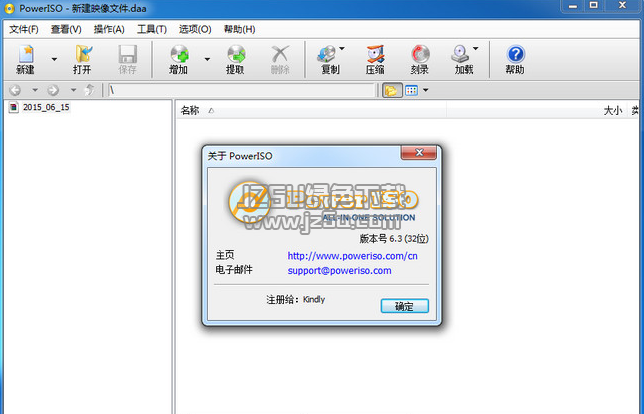Click the 确定 button in About dialog
The image size is (644, 414).
click(405, 306)
